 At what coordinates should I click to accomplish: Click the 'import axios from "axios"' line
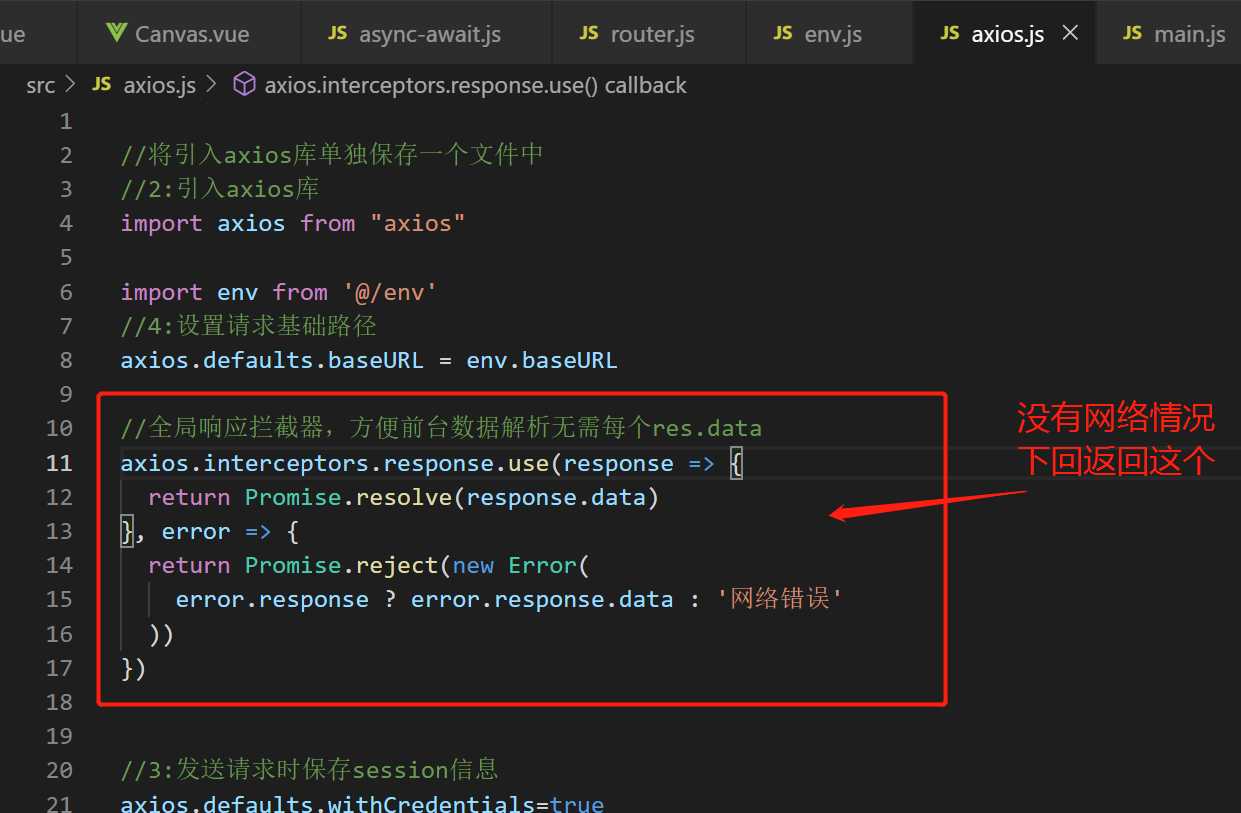(x=293, y=223)
